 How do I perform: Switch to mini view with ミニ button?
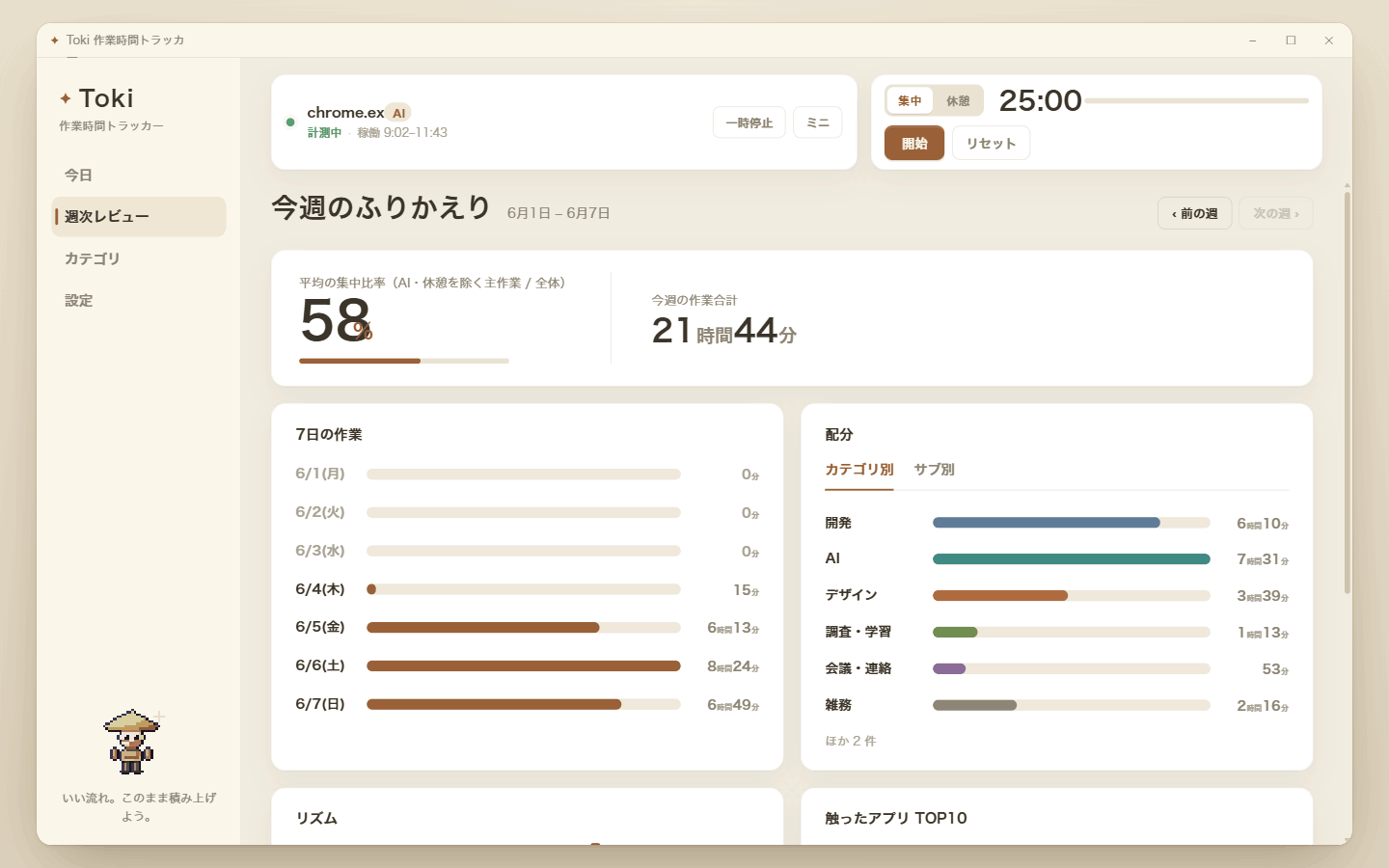click(818, 122)
